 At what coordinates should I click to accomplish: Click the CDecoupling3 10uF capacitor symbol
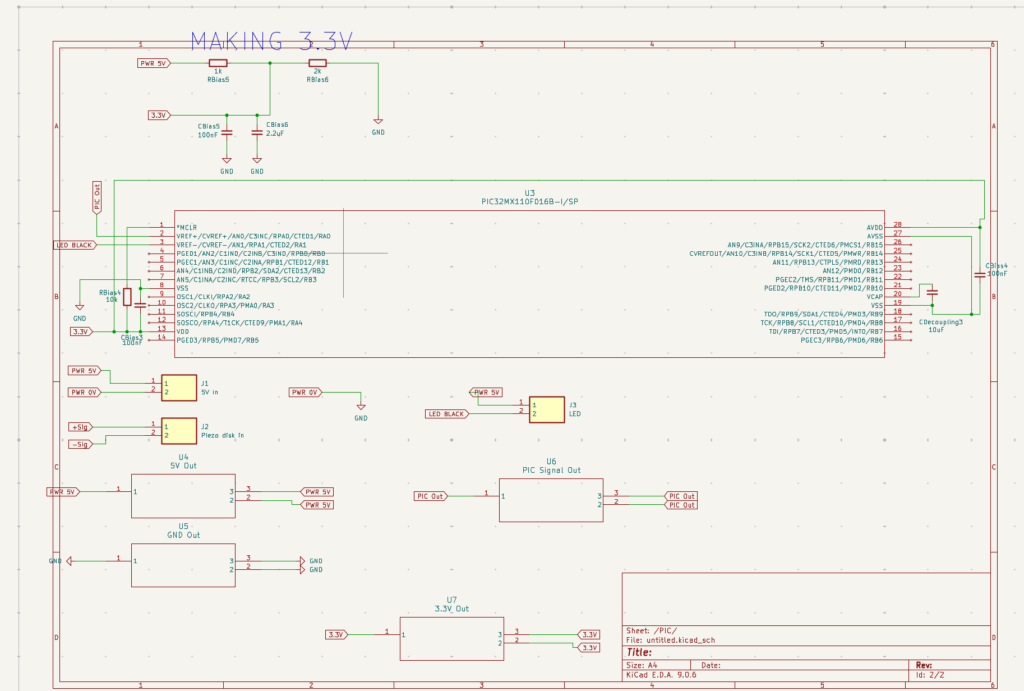pyautogui.click(x=933, y=292)
